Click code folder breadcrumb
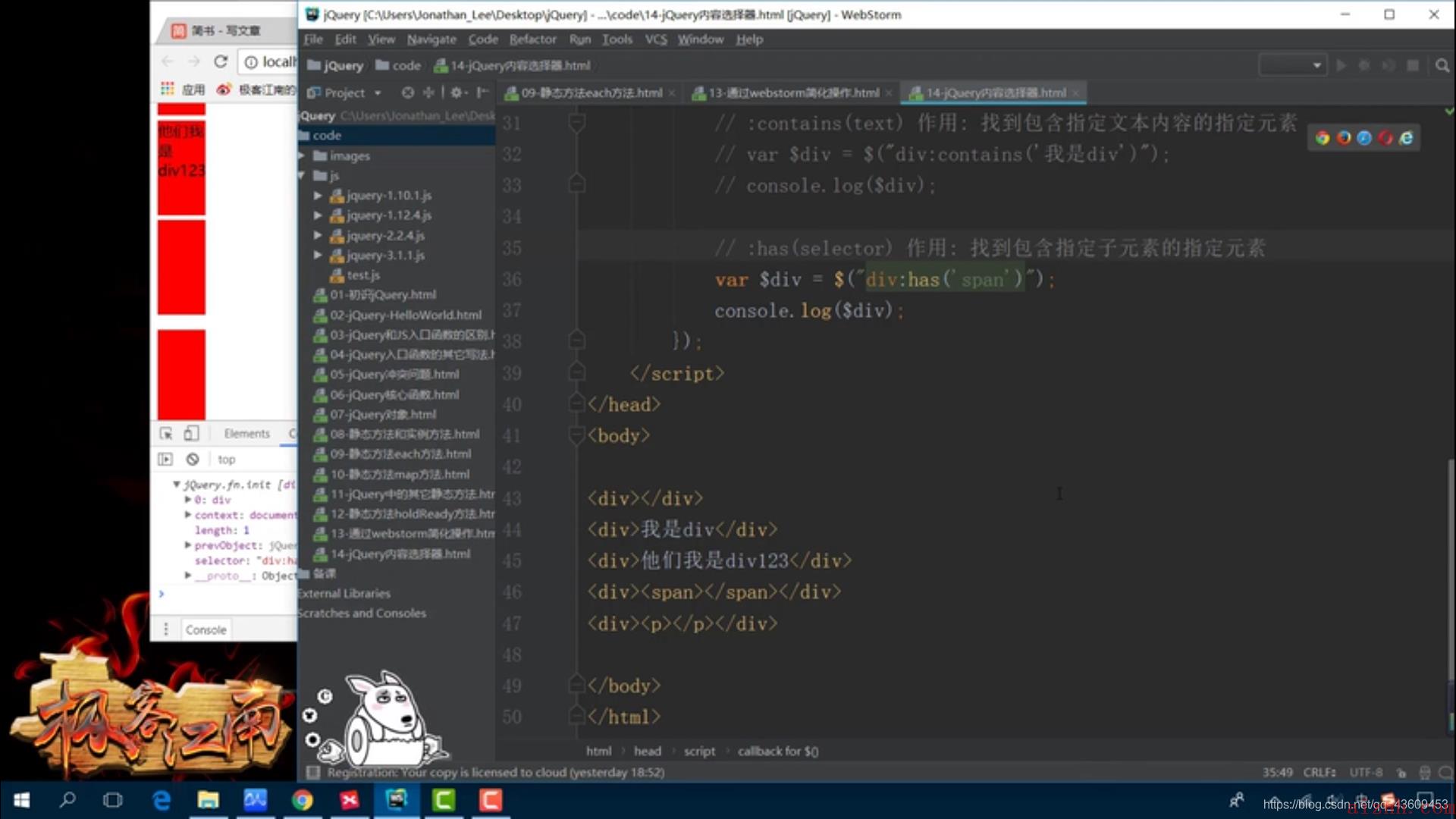1456x819 pixels. click(x=398, y=65)
